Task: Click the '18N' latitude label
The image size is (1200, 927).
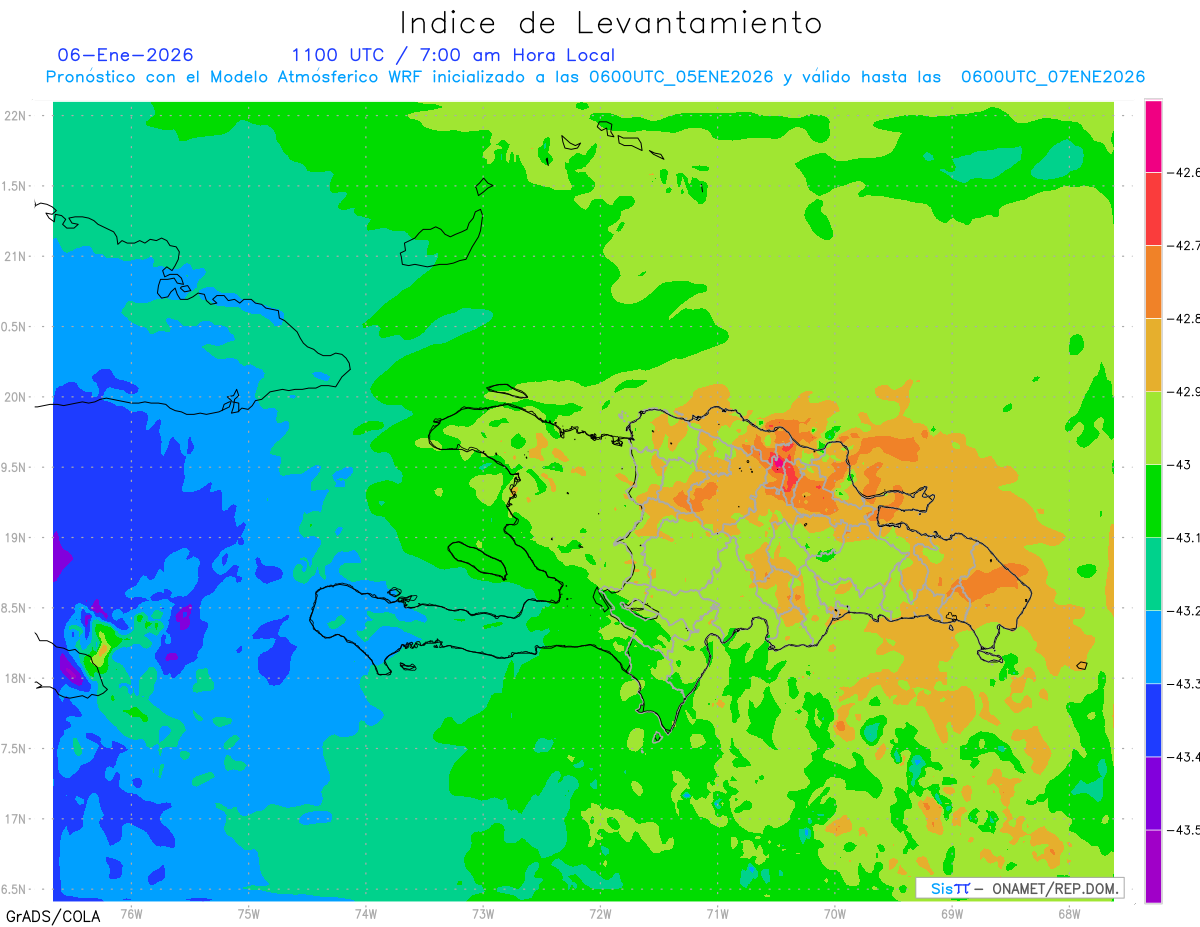Action: (17, 679)
